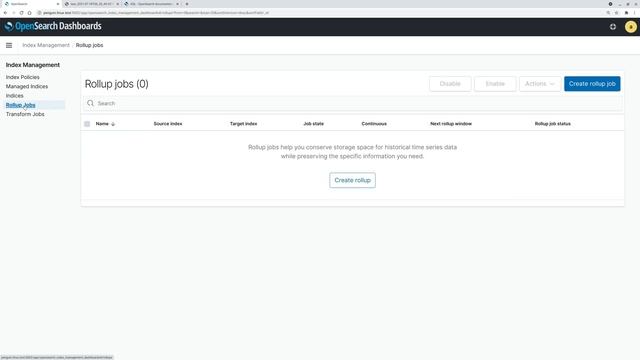This screenshot has width=640, height=360.
Task: Select Rollup Jobs in sidebar
Action: point(20,105)
